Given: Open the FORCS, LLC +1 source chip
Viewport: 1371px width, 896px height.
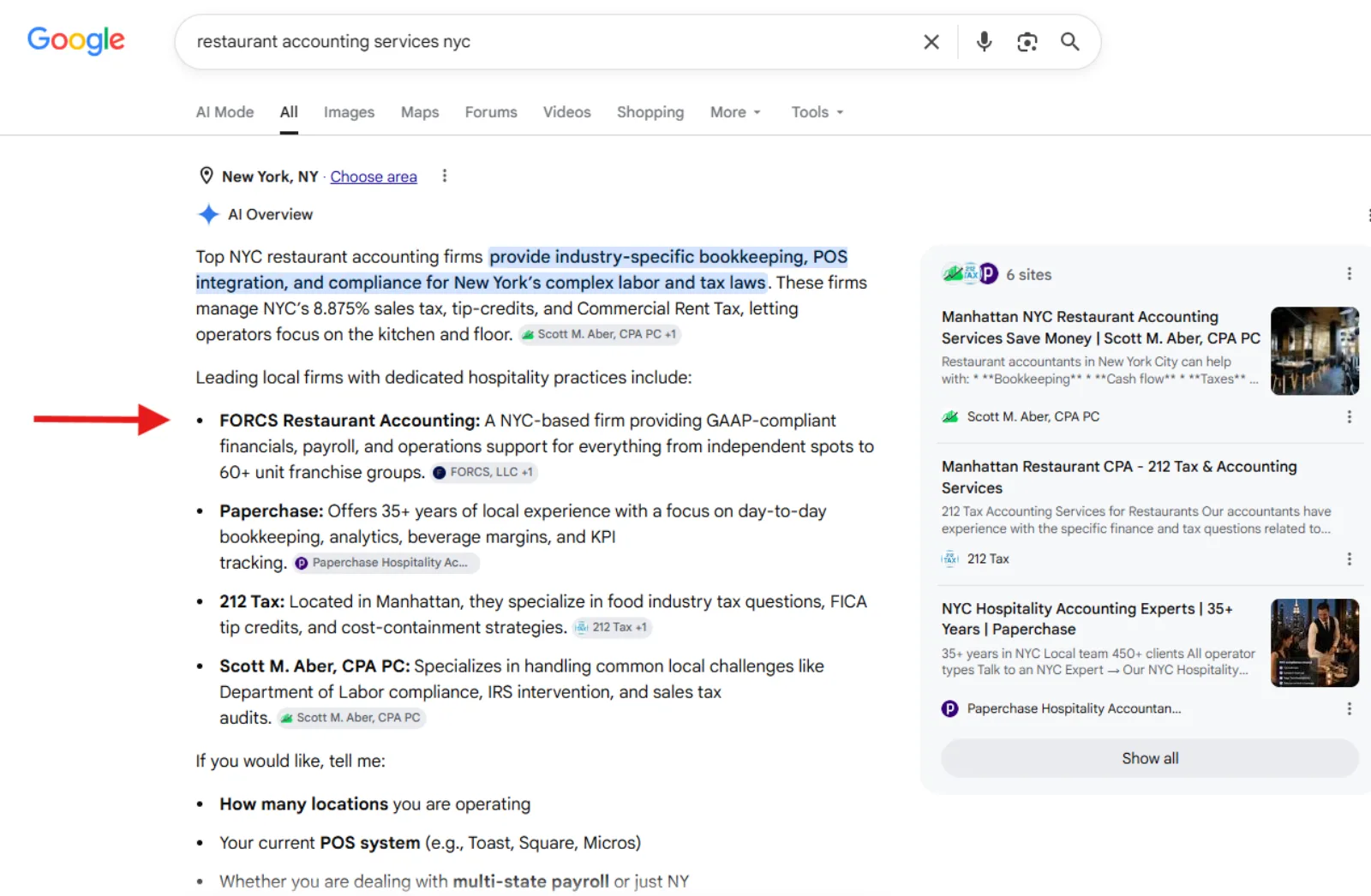Looking at the screenshot, I should click(483, 472).
